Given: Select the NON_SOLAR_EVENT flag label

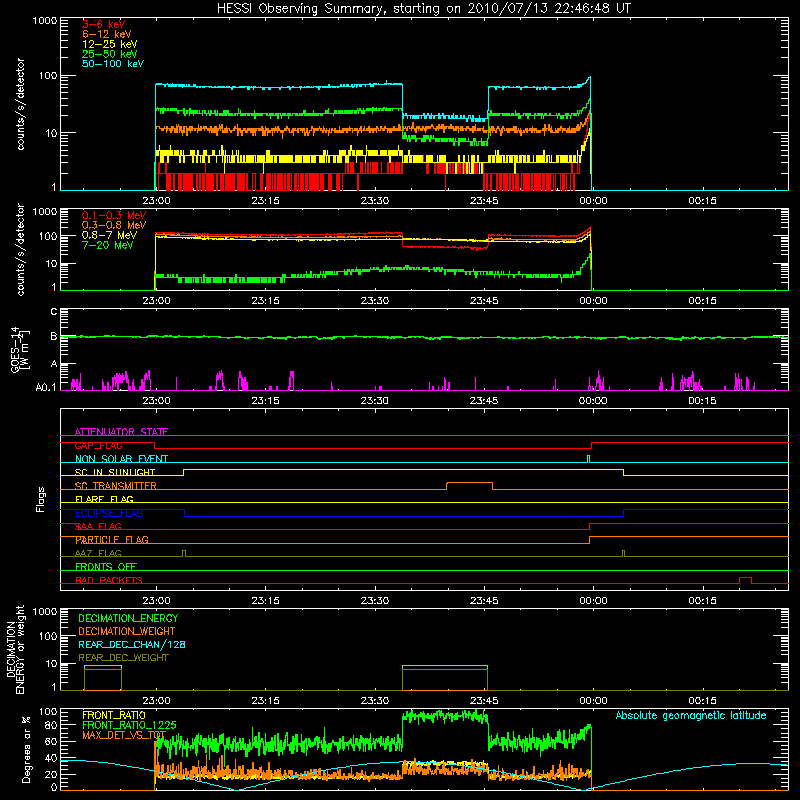Looking at the screenshot, I should [x=121, y=459].
